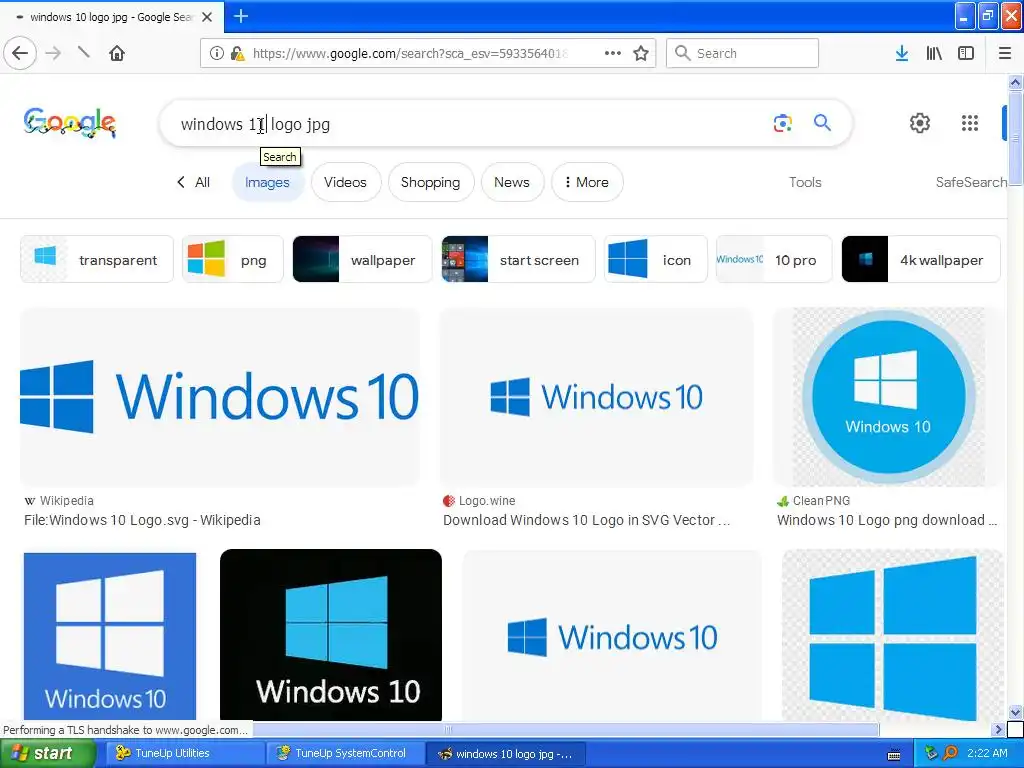Apply the start screen suggestion chip
Viewport: 1024px width, 768px height.
pyautogui.click(x=519, y=259)
